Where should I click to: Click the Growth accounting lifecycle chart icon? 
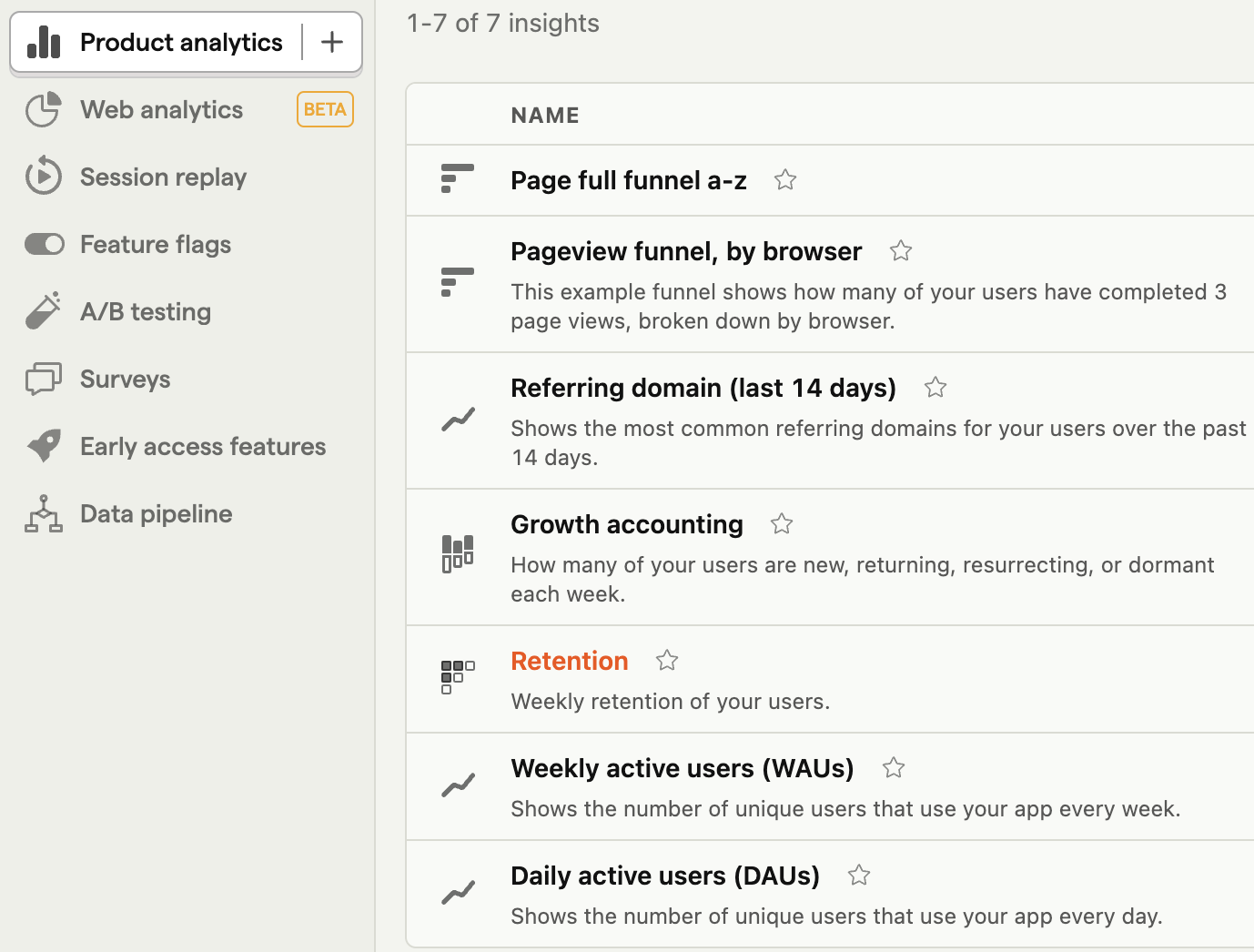coord(458,553)
